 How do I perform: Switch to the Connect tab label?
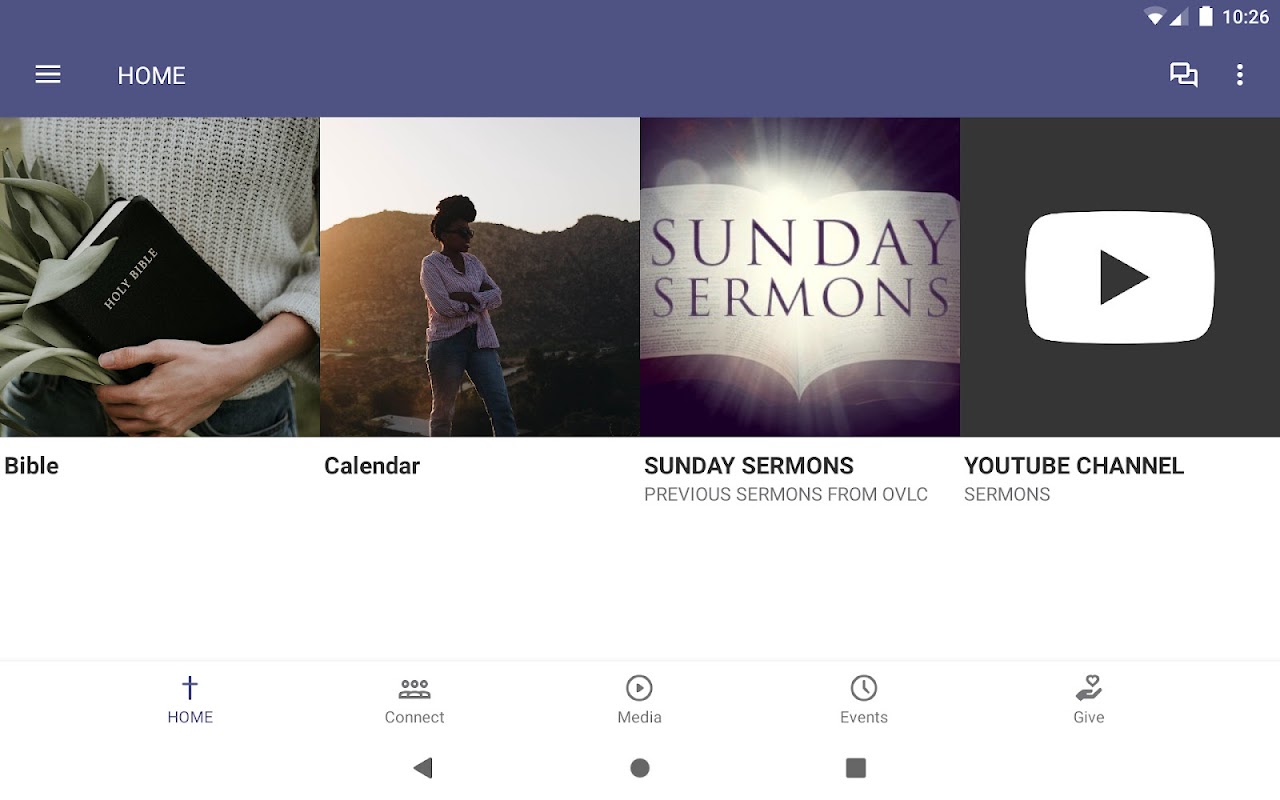(414, 717)
